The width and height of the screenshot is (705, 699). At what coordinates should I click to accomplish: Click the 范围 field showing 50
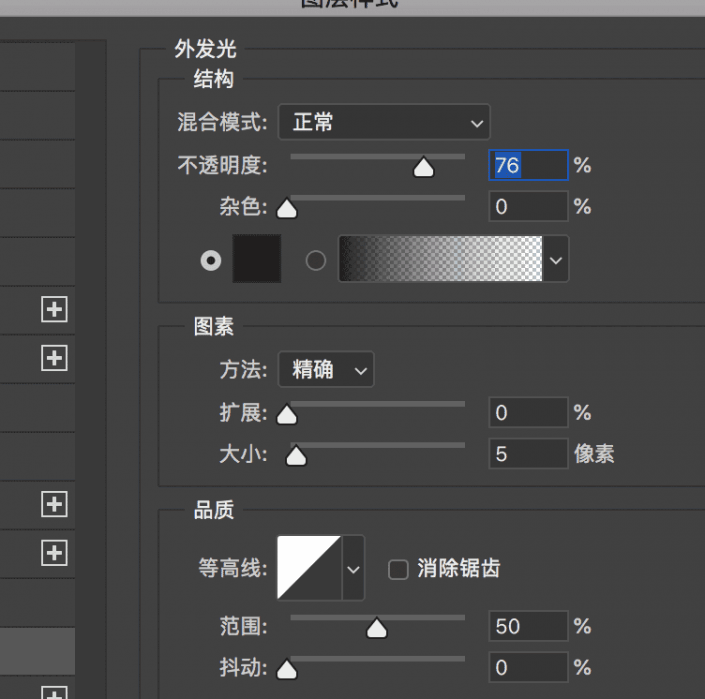pos(528,626)
